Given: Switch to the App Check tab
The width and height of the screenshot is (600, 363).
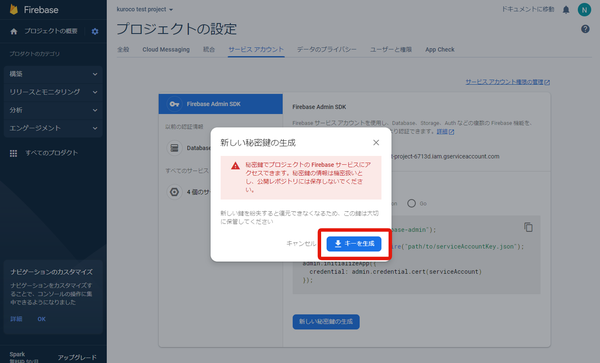Looking at the screenshot, I should click(x=440, y=49).
